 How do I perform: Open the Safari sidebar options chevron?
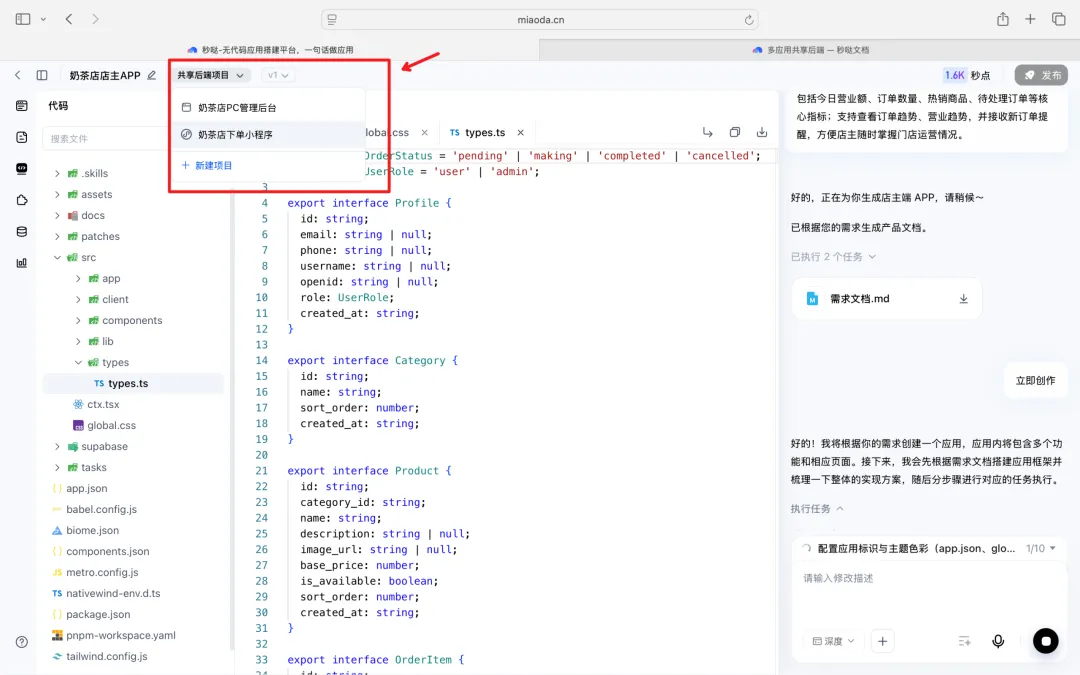pyautogui.click(x=43, y=19)
